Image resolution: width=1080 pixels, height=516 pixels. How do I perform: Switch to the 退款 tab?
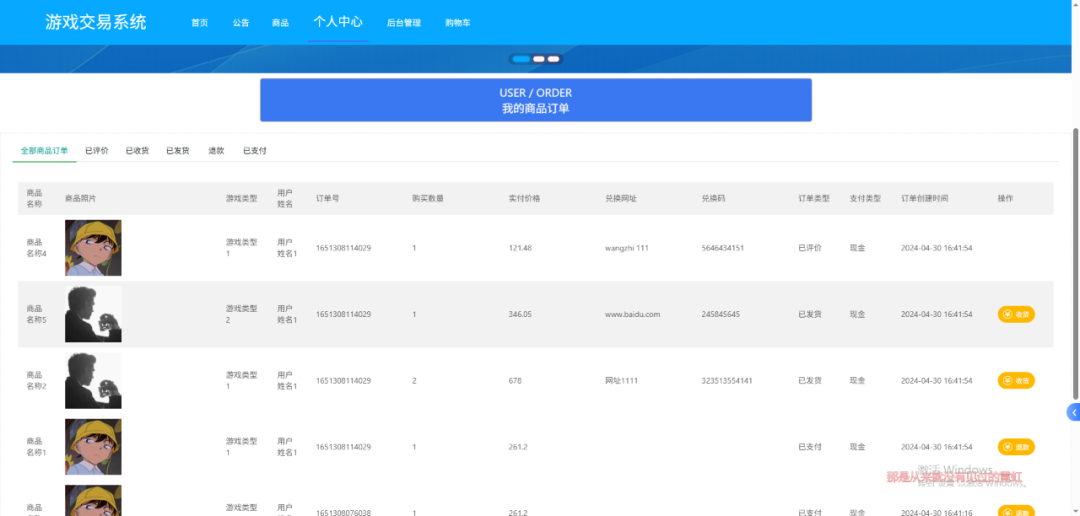coord(216,150)
